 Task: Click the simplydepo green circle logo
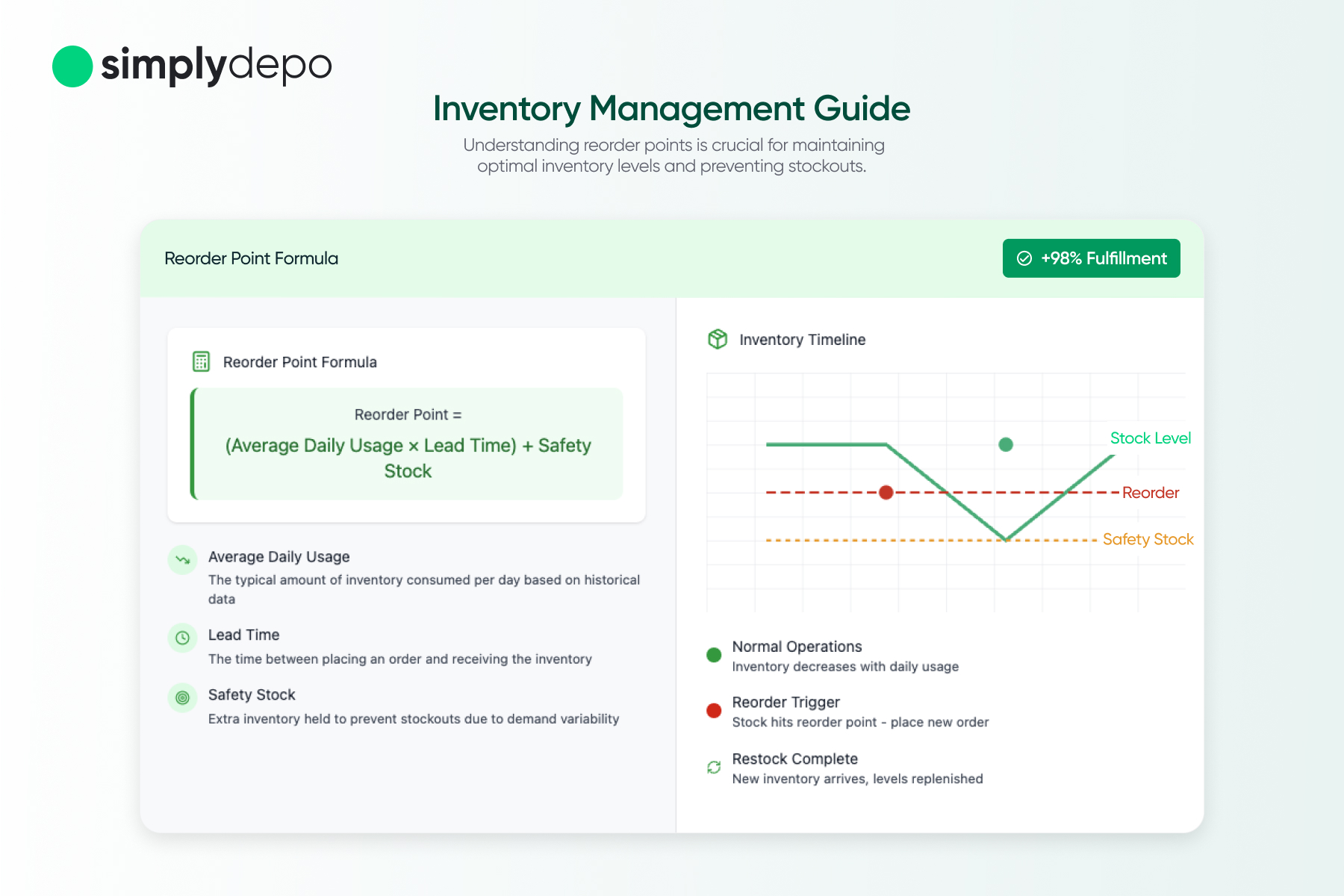(72, 66)
